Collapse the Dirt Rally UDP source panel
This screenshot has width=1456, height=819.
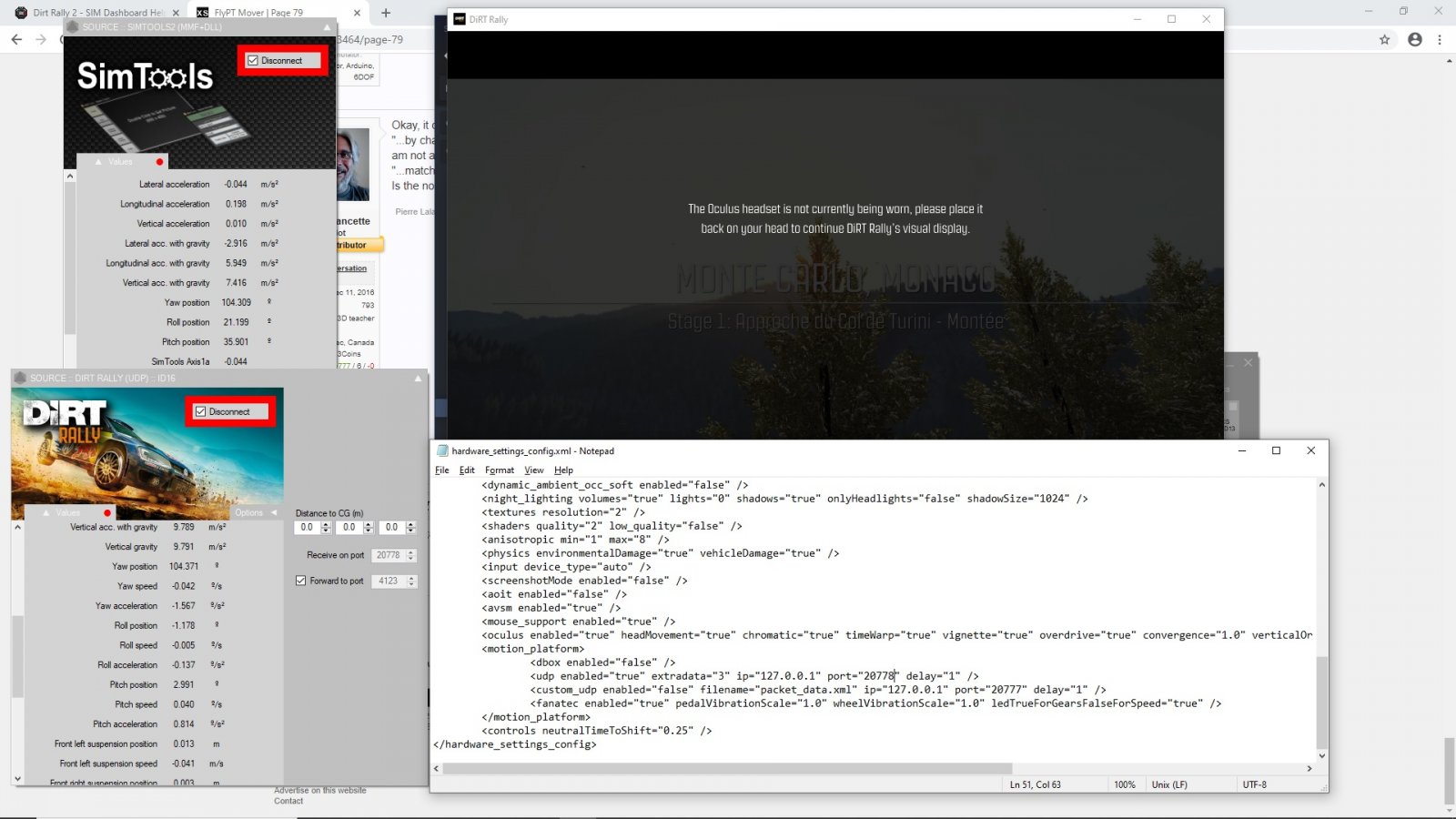tap(418, 379)
